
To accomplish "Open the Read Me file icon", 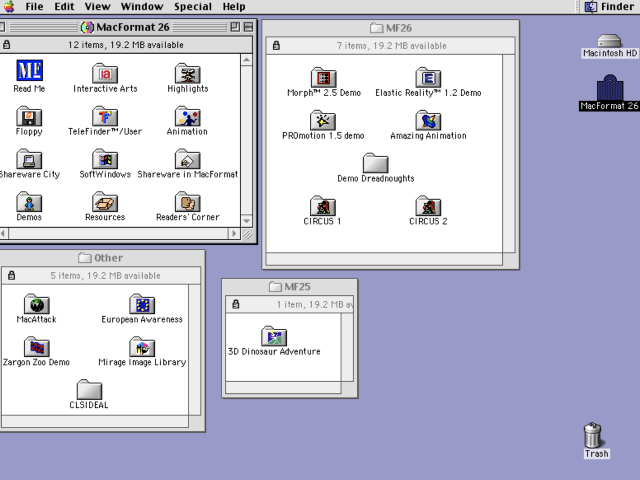I will pos(29,71).
